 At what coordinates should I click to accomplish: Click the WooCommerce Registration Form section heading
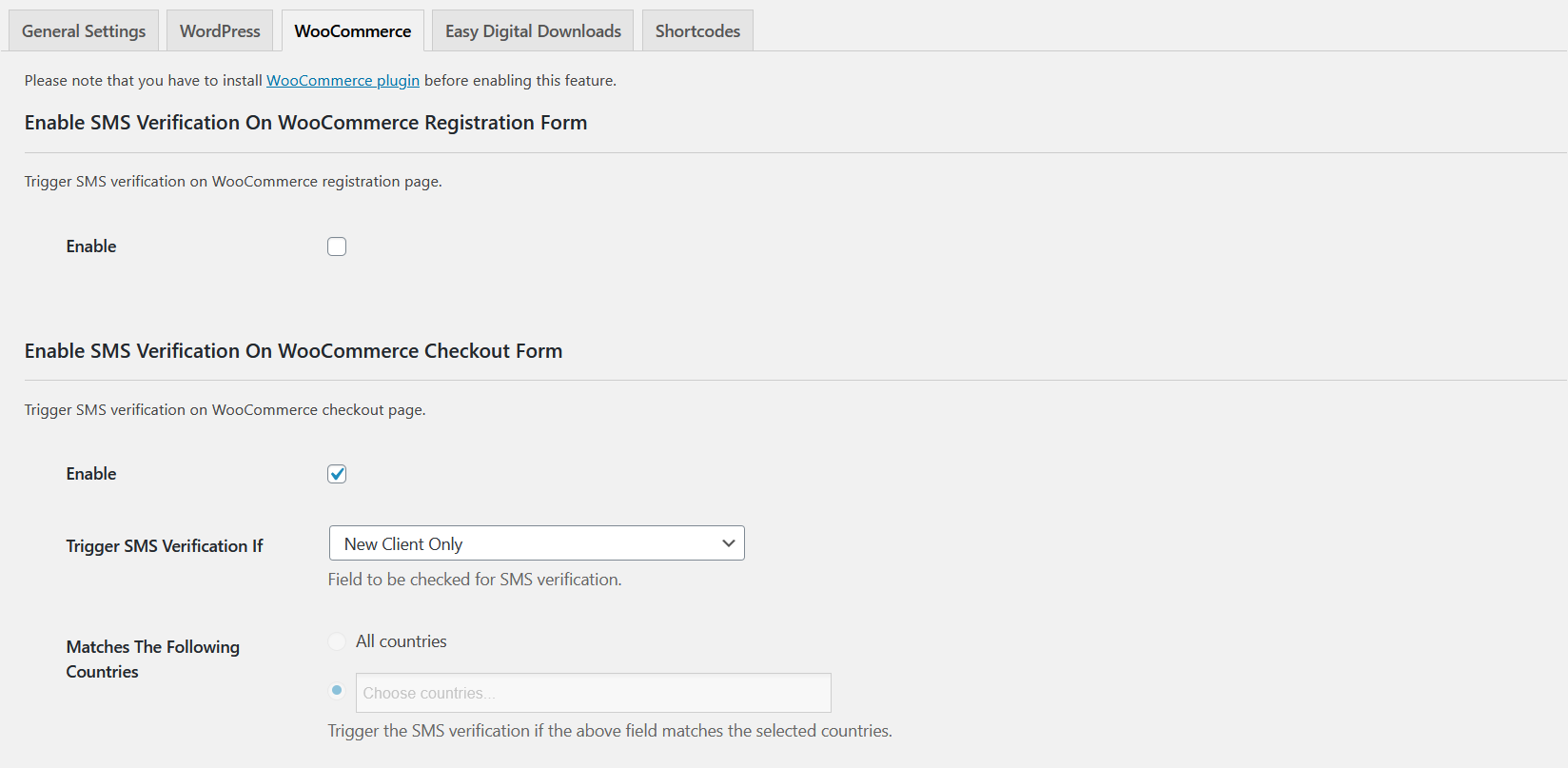click(x=305, y=123)
